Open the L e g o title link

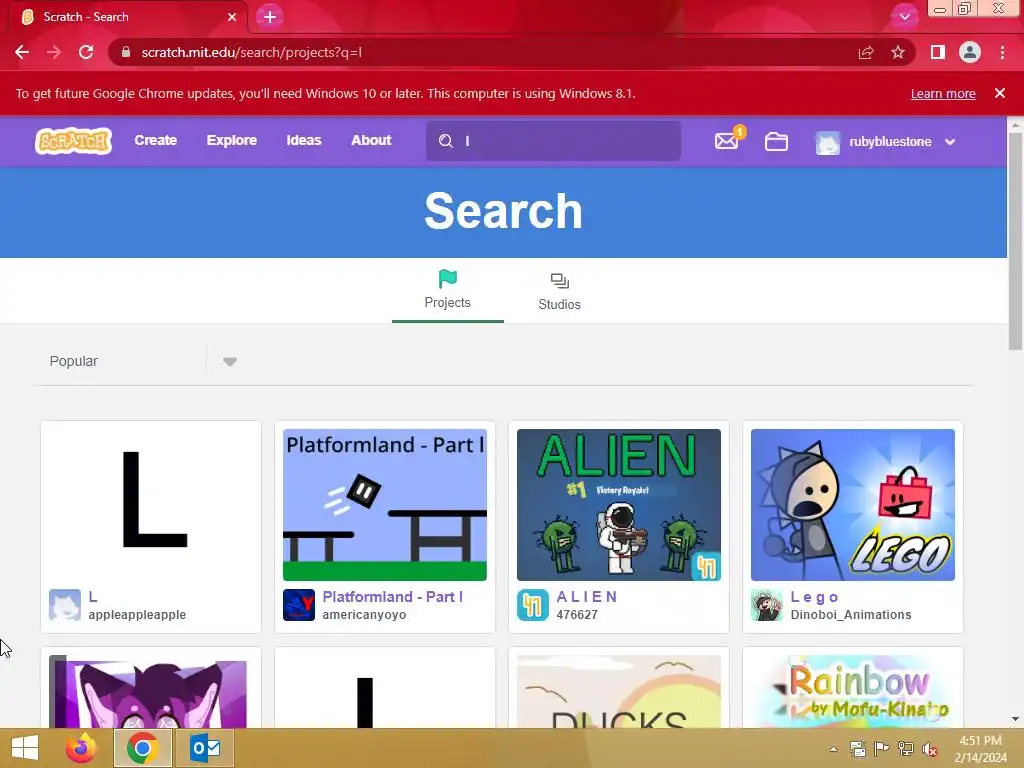814,598
